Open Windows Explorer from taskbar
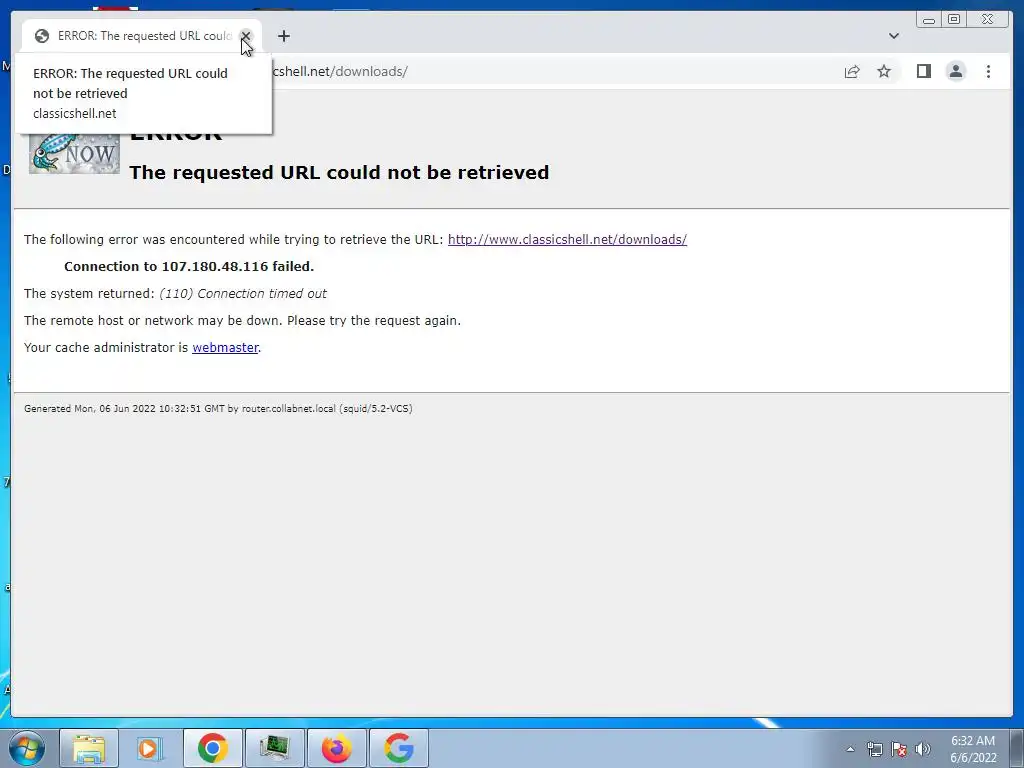 click(x=89, y=748)
